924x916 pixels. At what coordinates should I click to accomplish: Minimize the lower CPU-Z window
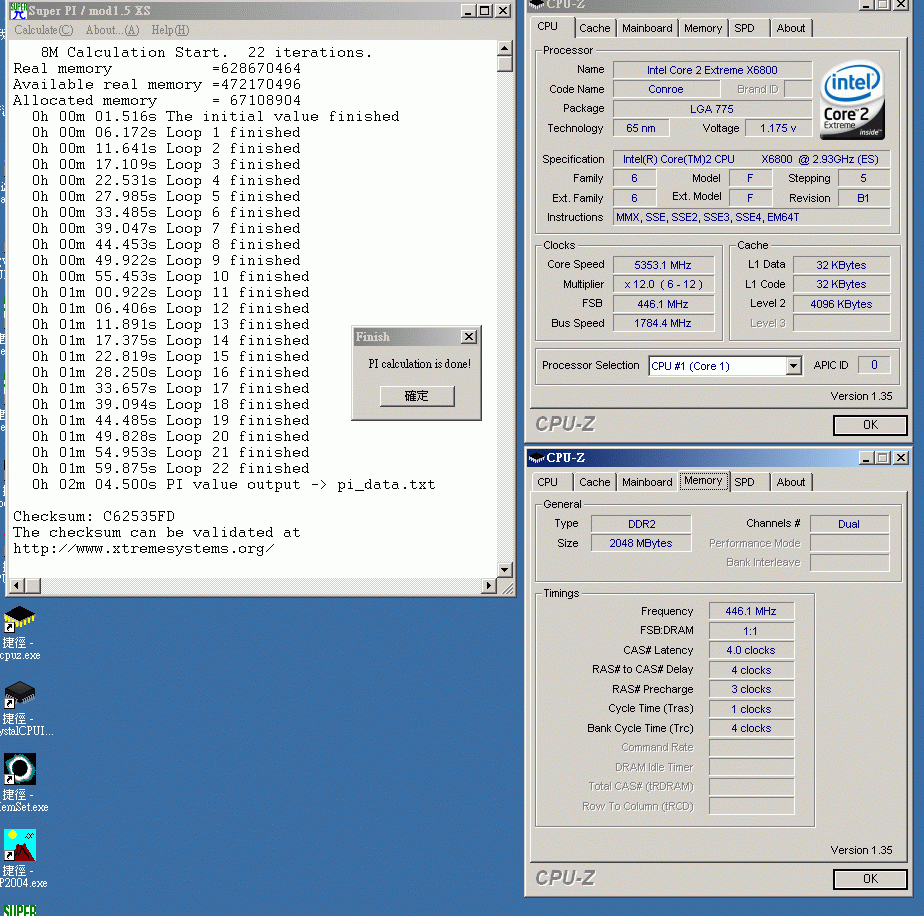pyautogui.click(x=866, y=458)
